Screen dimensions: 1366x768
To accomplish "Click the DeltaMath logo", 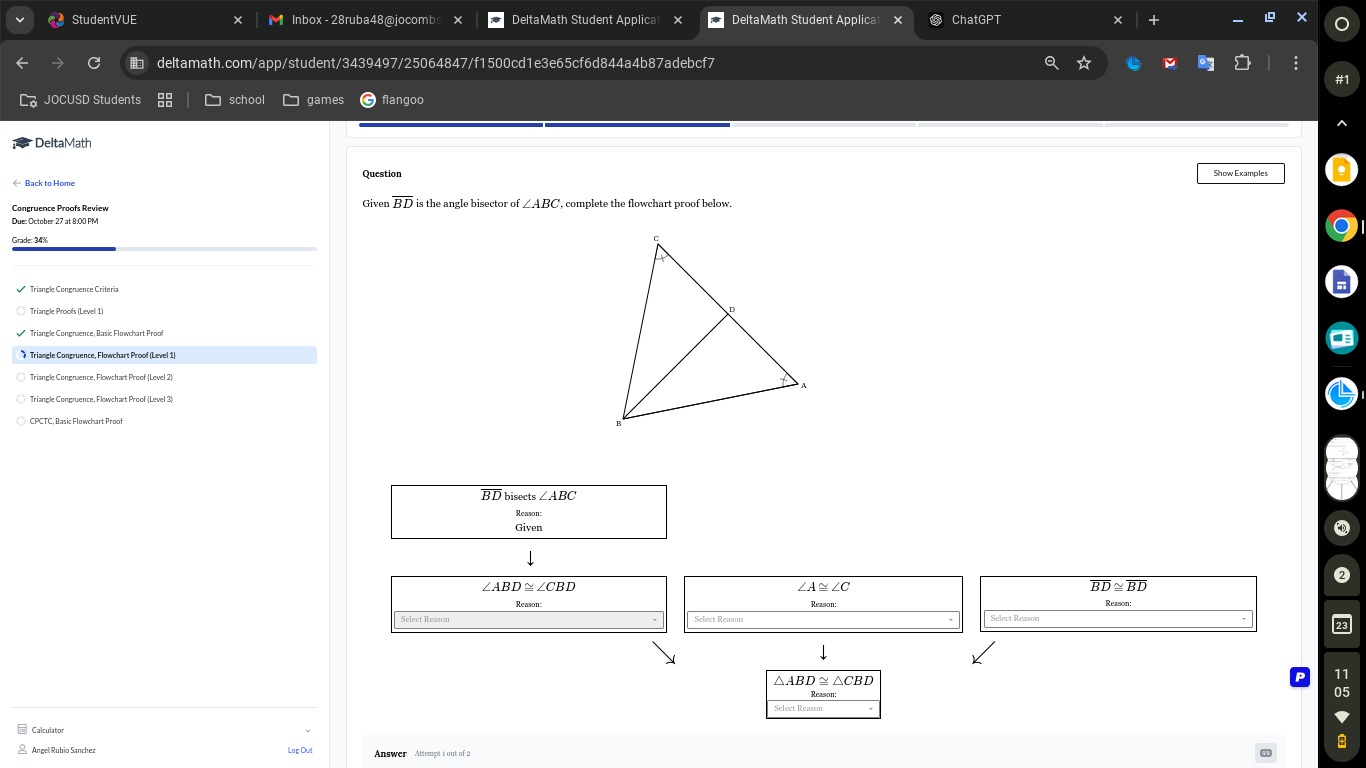I will 52,143.
